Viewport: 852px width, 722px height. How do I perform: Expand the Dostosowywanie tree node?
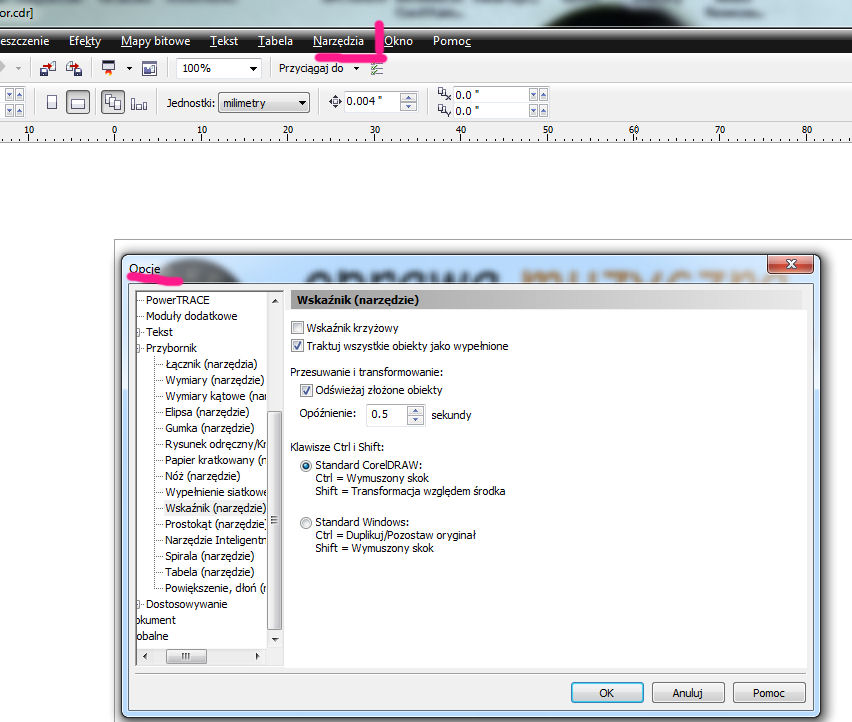139,604
